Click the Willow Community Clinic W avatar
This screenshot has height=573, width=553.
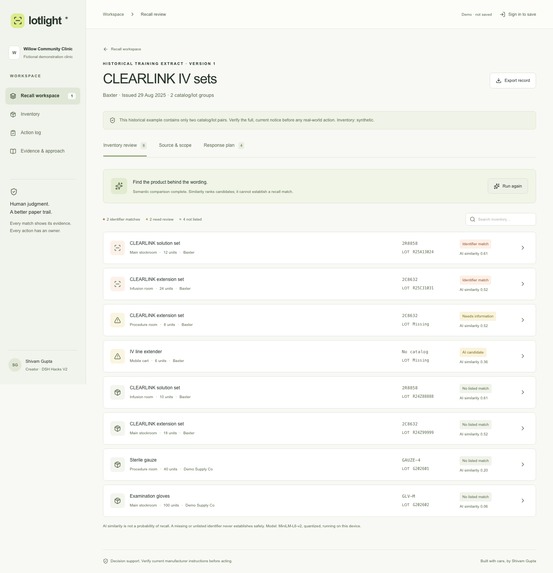[14, 53]
